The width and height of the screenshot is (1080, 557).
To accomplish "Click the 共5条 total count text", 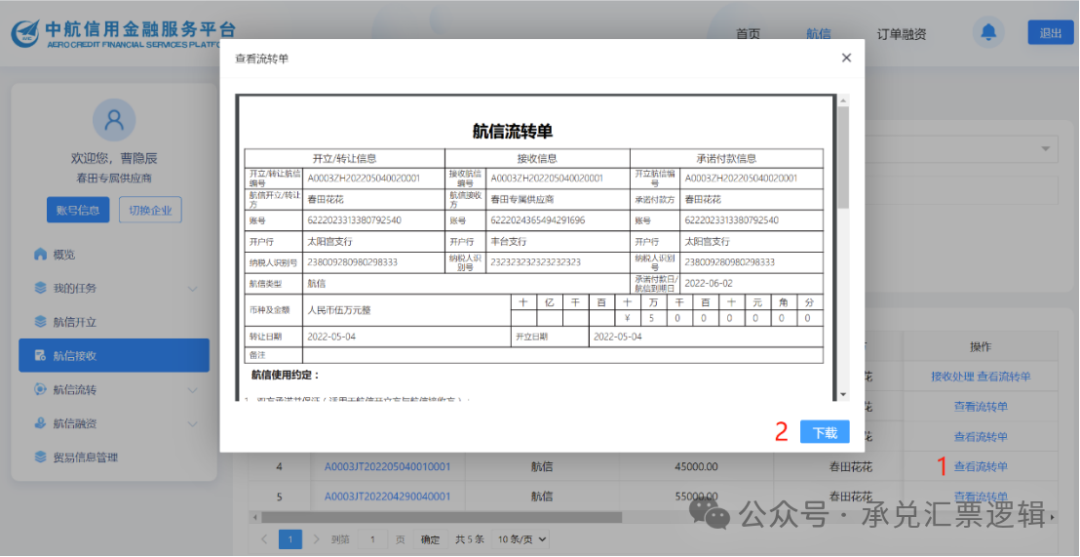I will (x=470, y=539).
